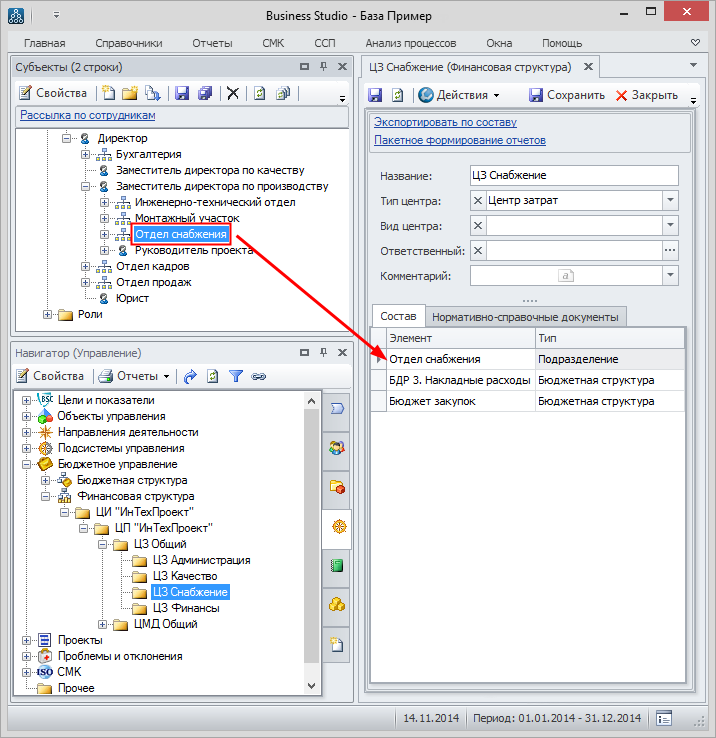716x738 pixels.
Task: Click the list view icon in the status bar
Action: pos(664,718)
